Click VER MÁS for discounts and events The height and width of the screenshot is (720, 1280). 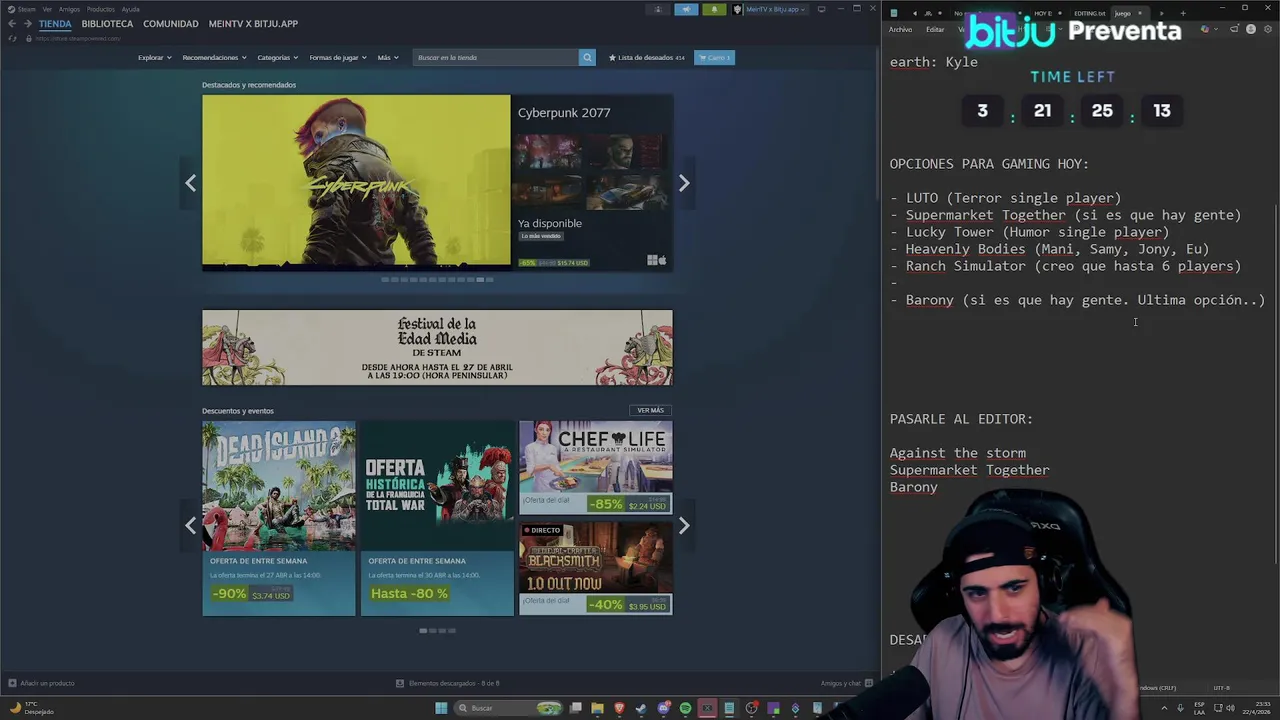tap(651, 410)
